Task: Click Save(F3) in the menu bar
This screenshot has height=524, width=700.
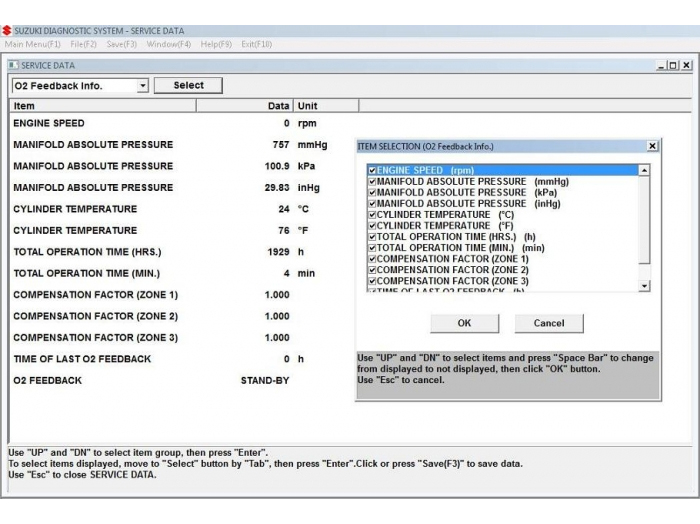Action: [122, 45]
